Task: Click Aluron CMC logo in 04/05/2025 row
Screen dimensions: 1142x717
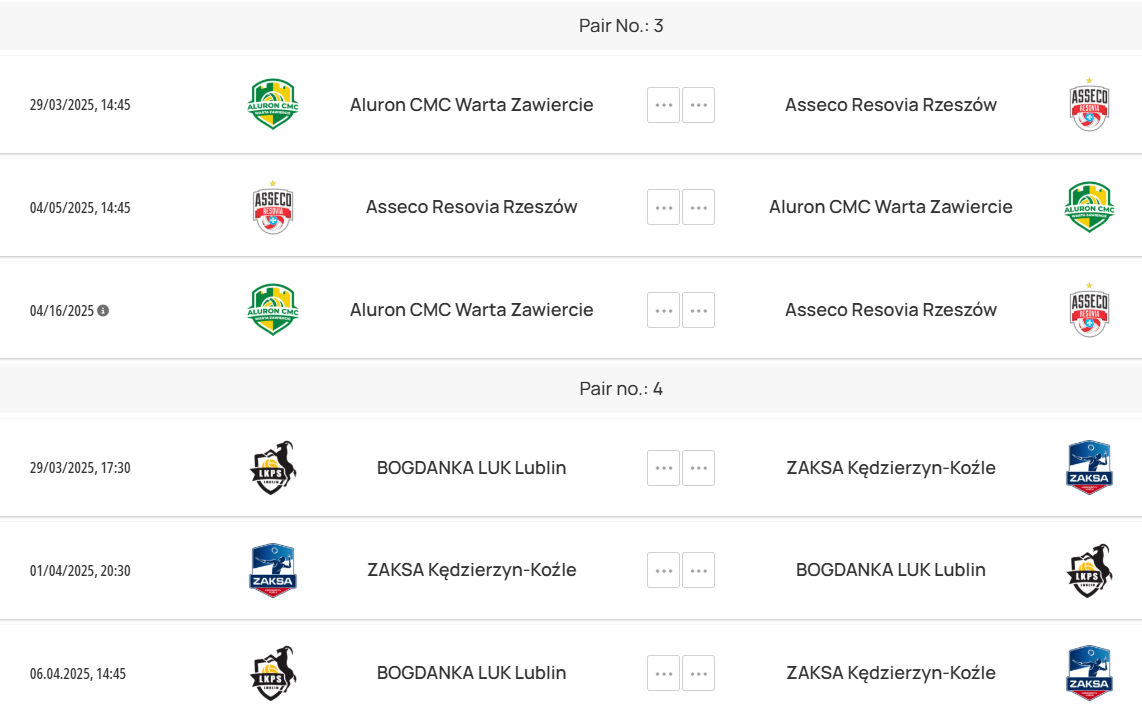Action: (1089, 207)
